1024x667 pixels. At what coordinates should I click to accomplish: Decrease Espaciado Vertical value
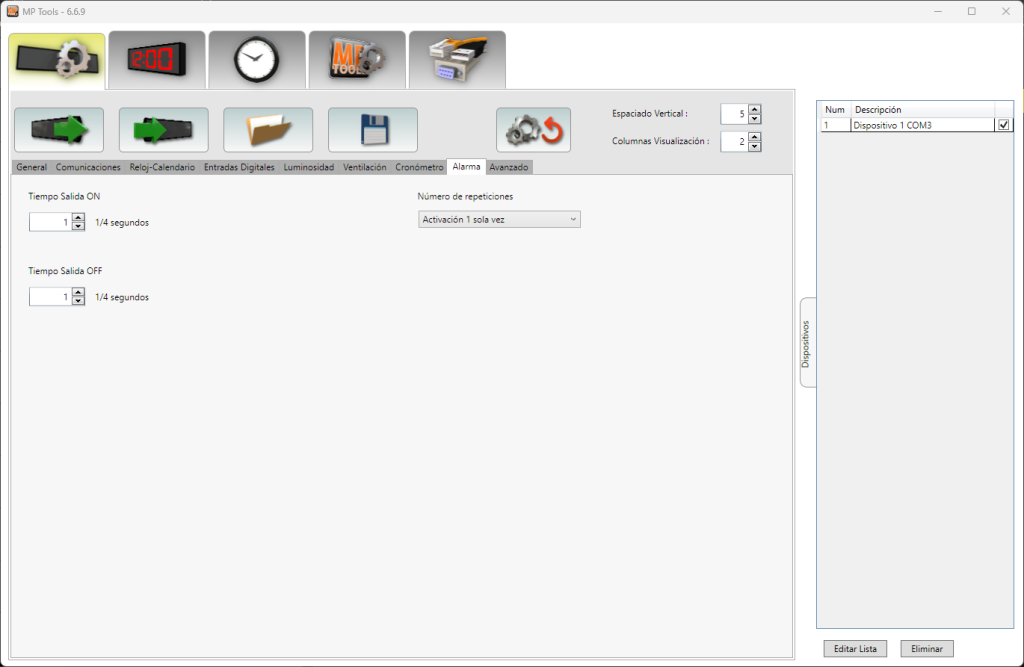click(754, 119)
